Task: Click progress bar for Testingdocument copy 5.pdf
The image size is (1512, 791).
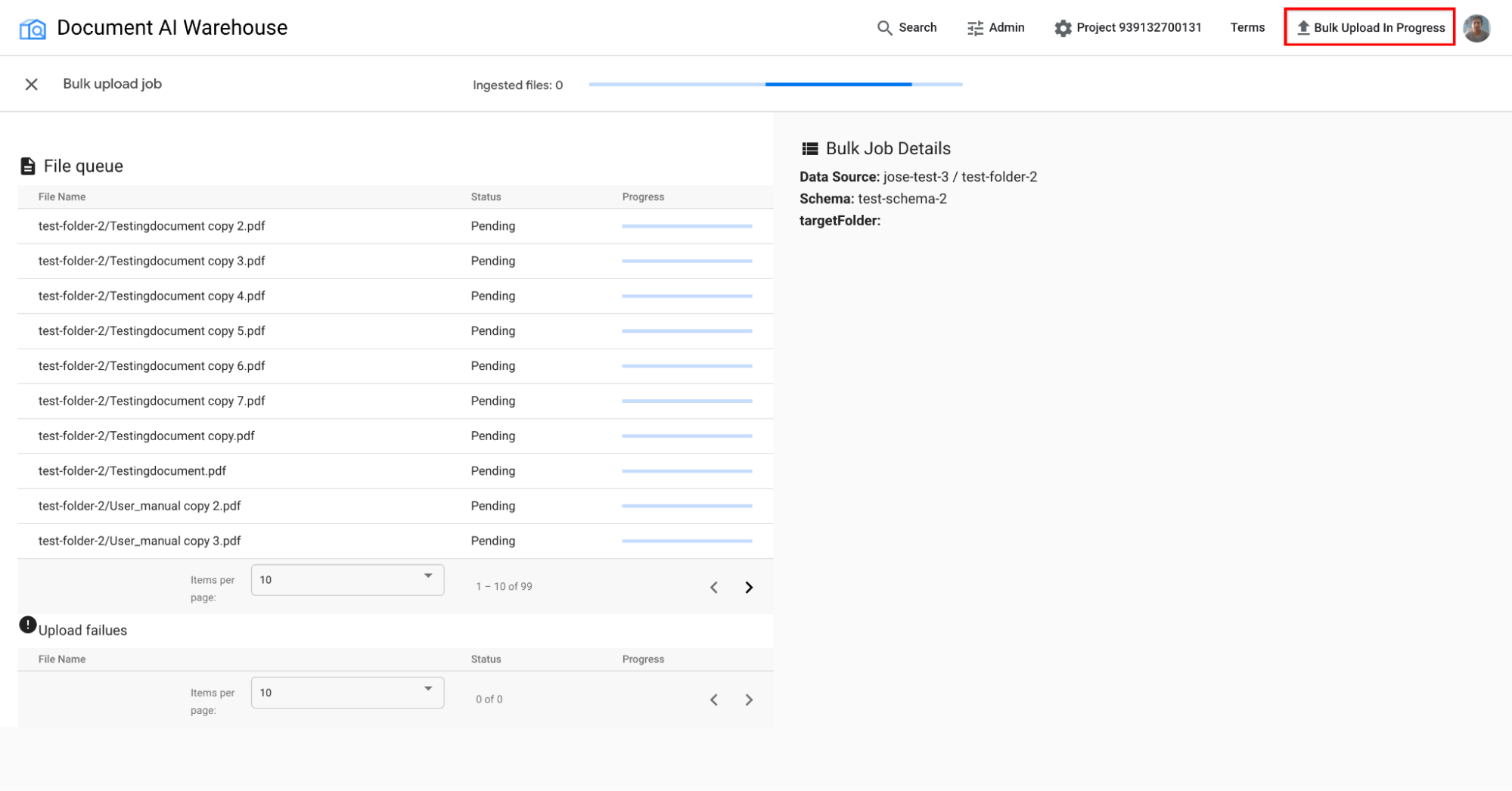Action: tap(687, 330)
